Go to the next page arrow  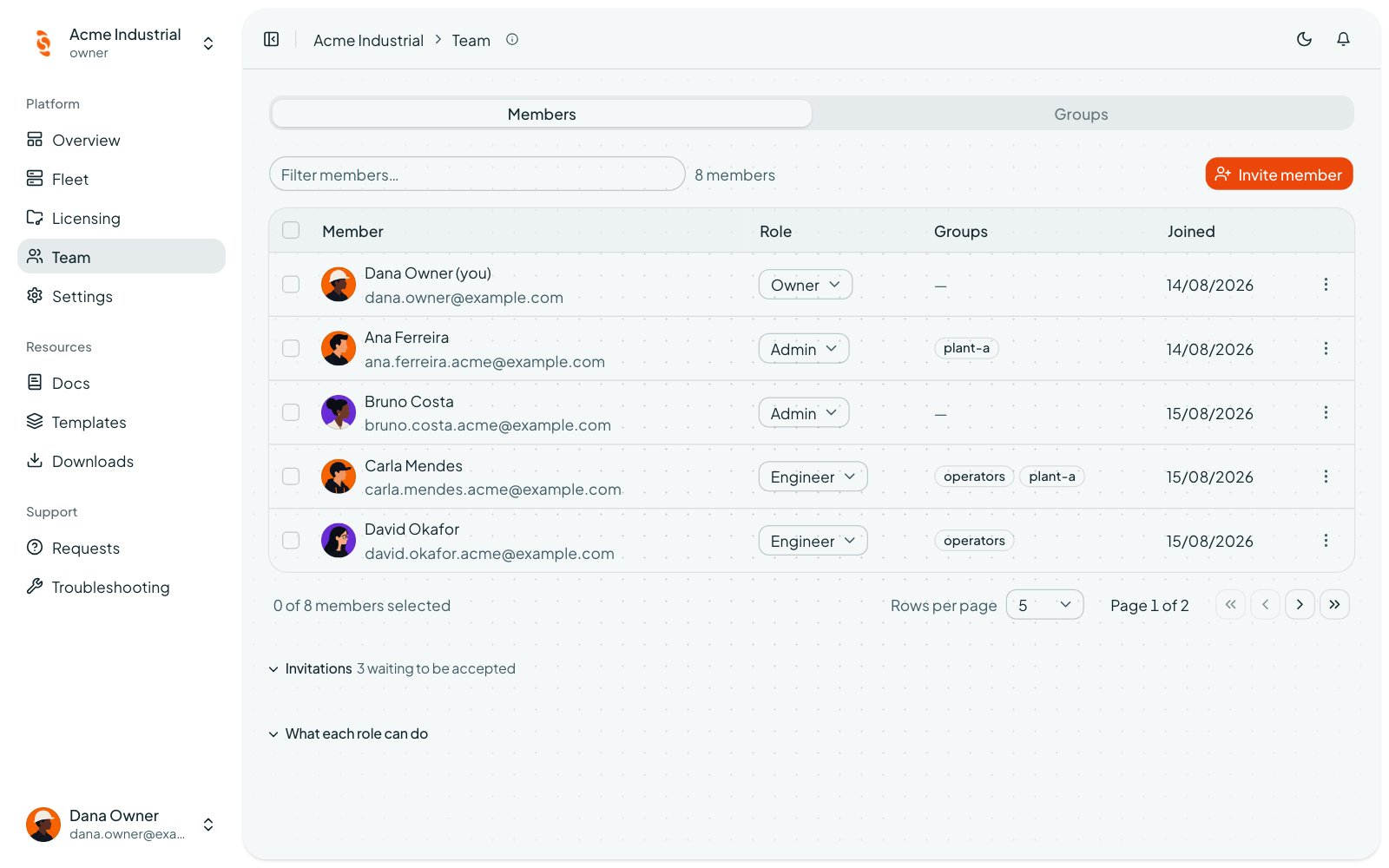point(1300,604)
